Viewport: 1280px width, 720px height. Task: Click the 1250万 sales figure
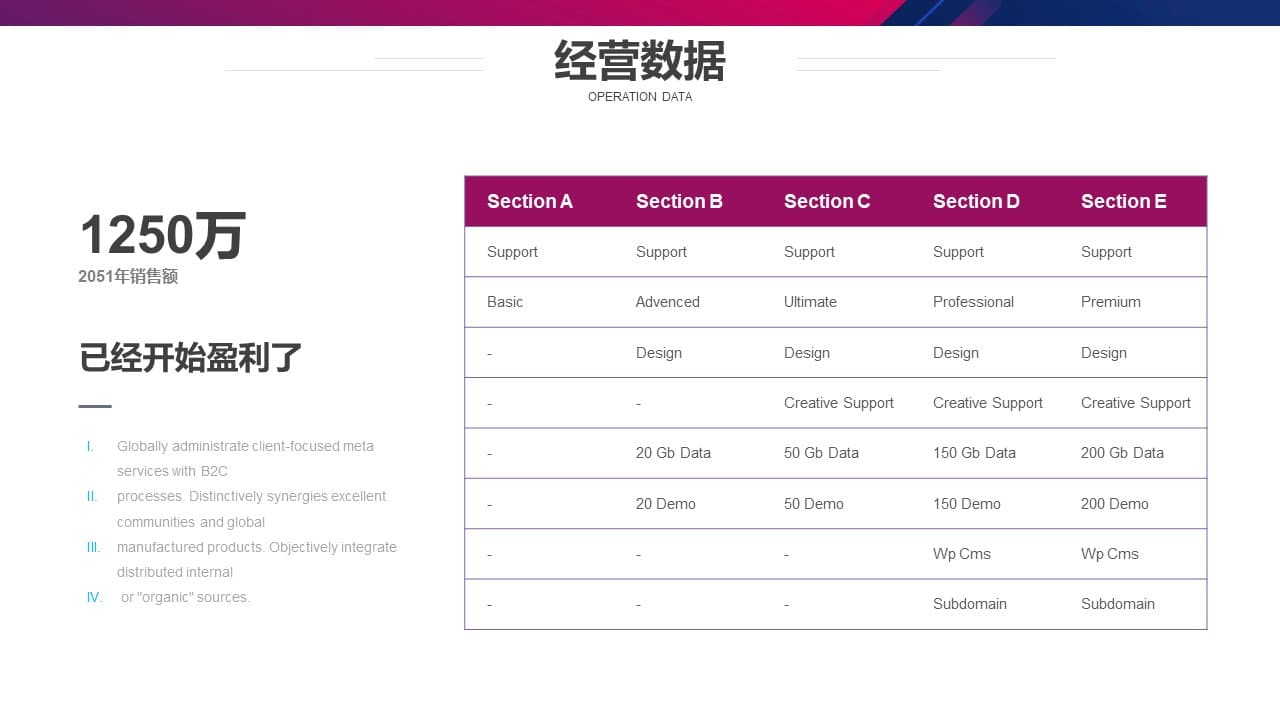point(162,236)
